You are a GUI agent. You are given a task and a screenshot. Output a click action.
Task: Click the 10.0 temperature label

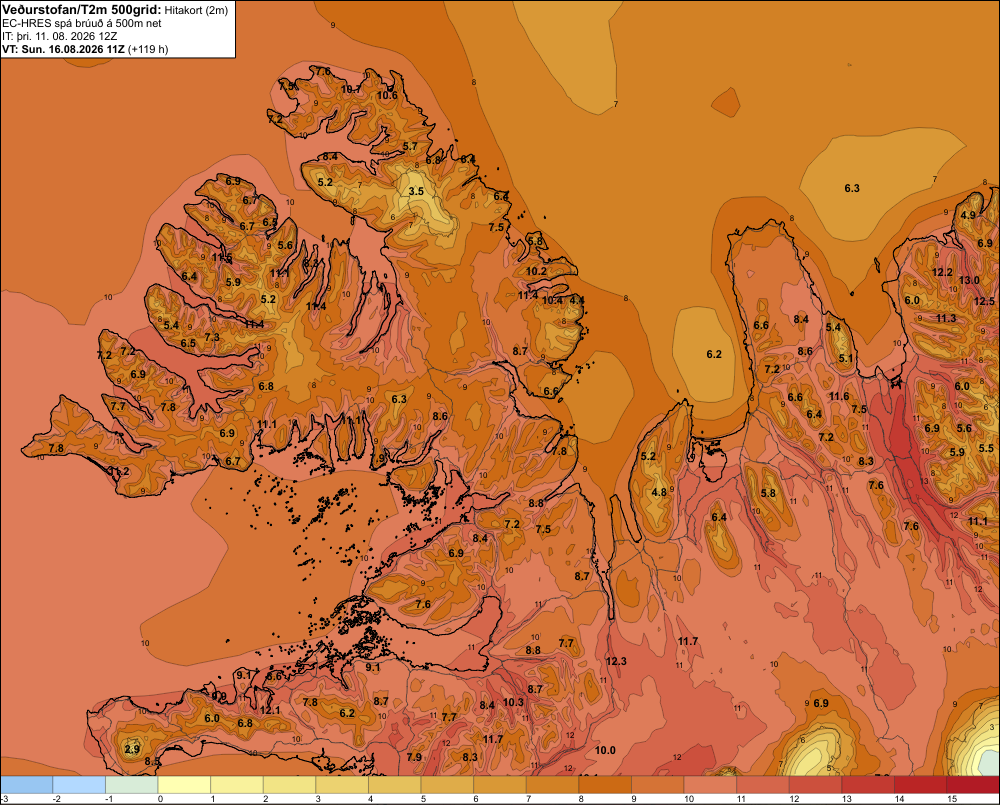[x=605, y=750]
